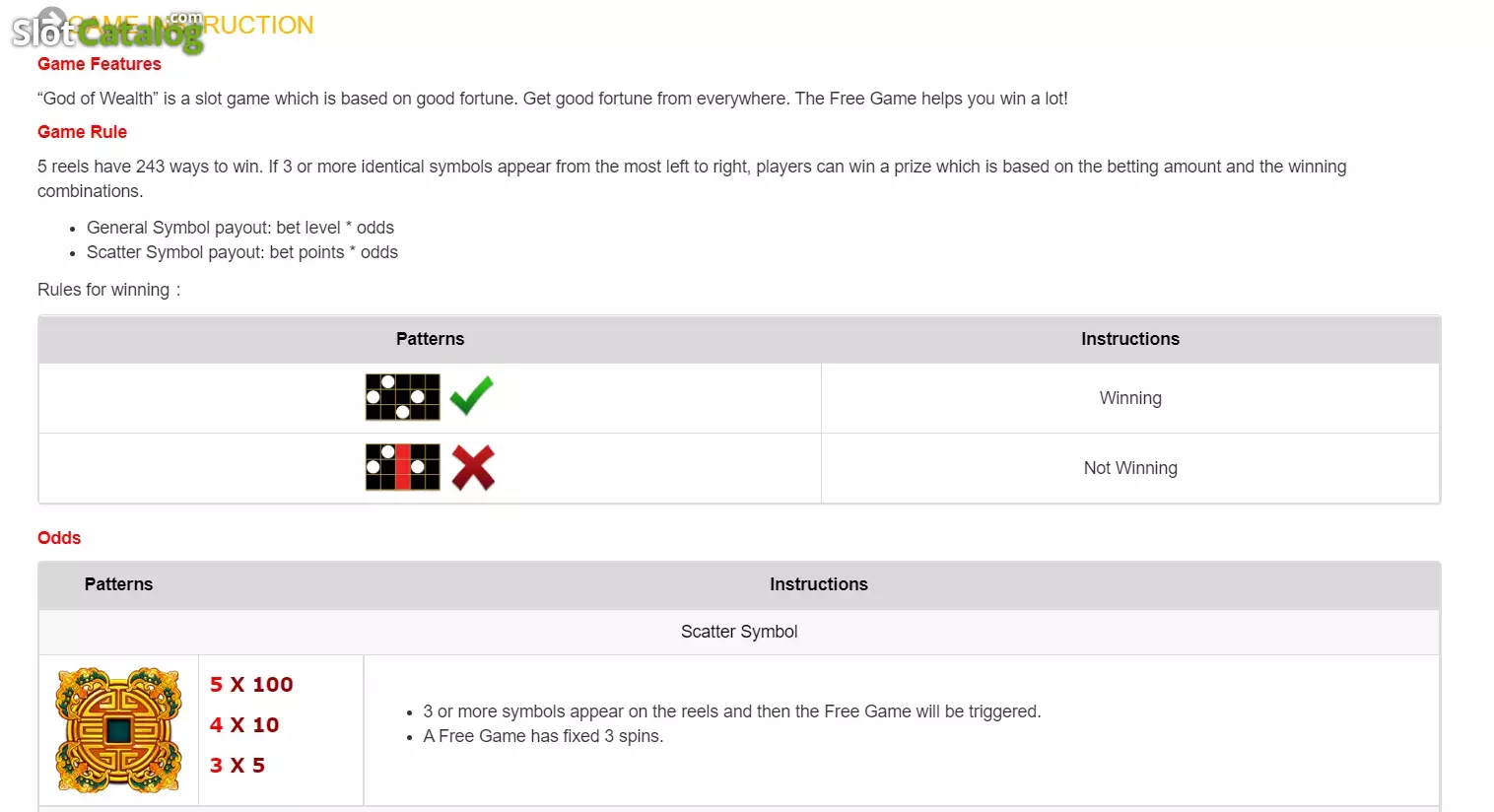The width and height of the screenshot is (1494, 812).
Task: Click the red X cross icon
Action: (473, 468)
